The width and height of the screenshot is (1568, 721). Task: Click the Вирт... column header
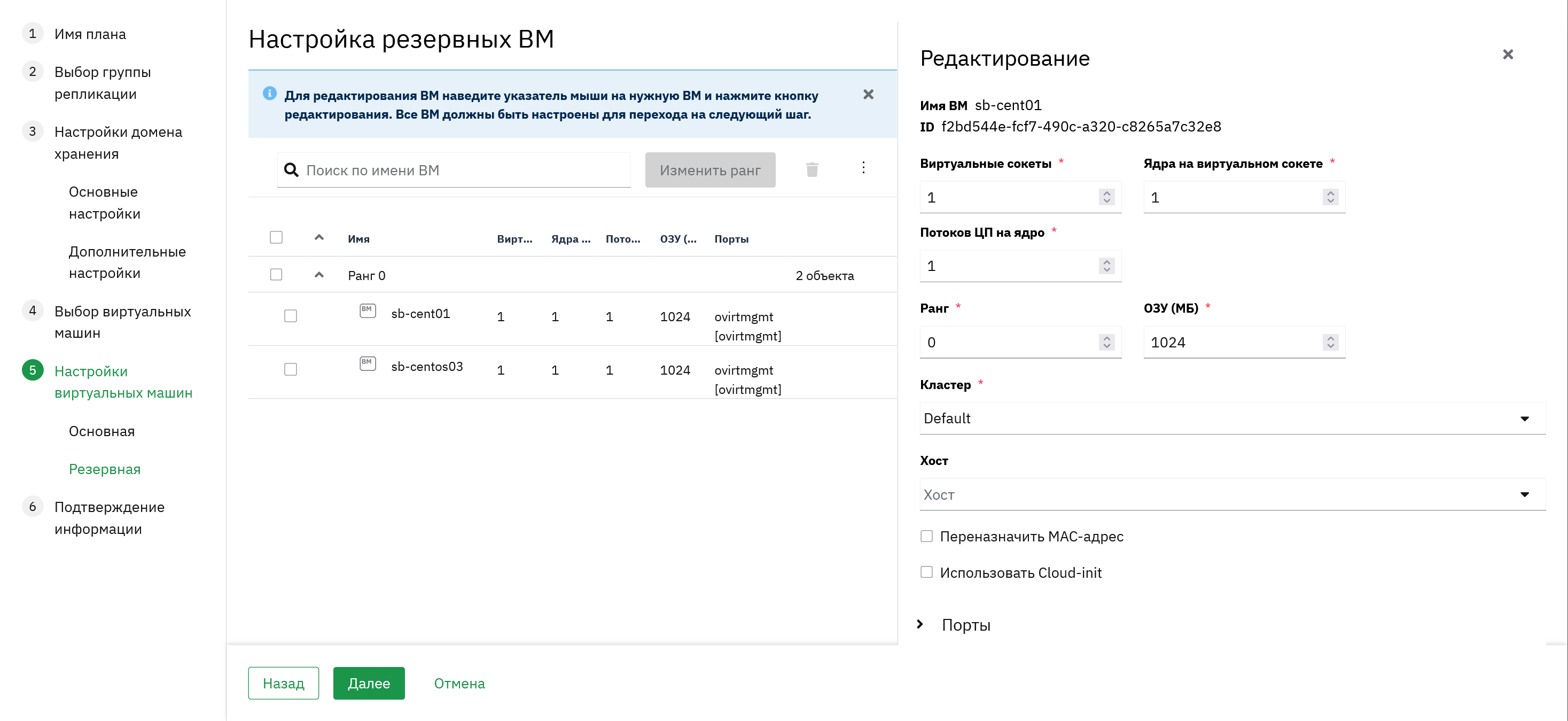(514, 239)
